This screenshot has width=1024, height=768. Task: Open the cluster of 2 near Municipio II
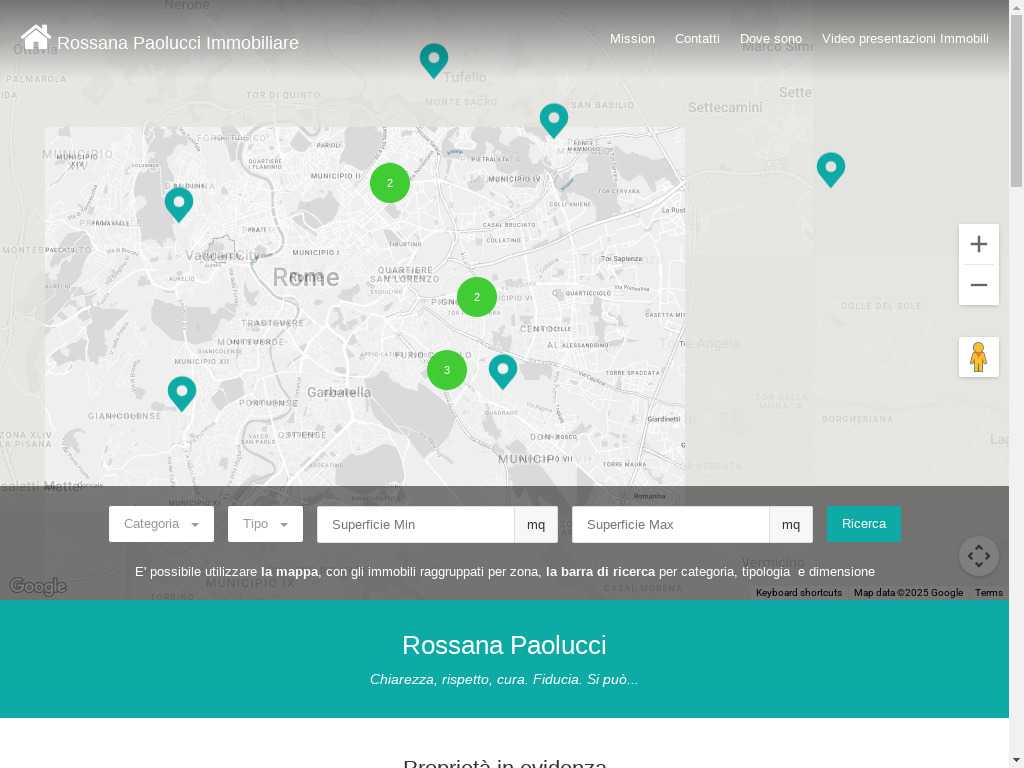point(390,183)
